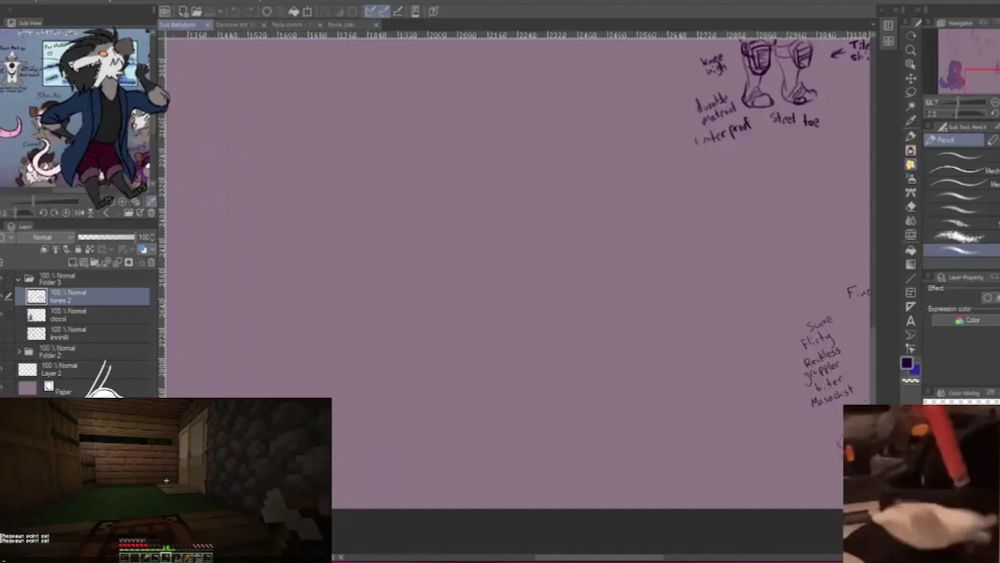This screenshot has width=1000, height=563.
Task: Click the selected layer's thumbnail in Folder 3
Action: (x=36, y=296)
